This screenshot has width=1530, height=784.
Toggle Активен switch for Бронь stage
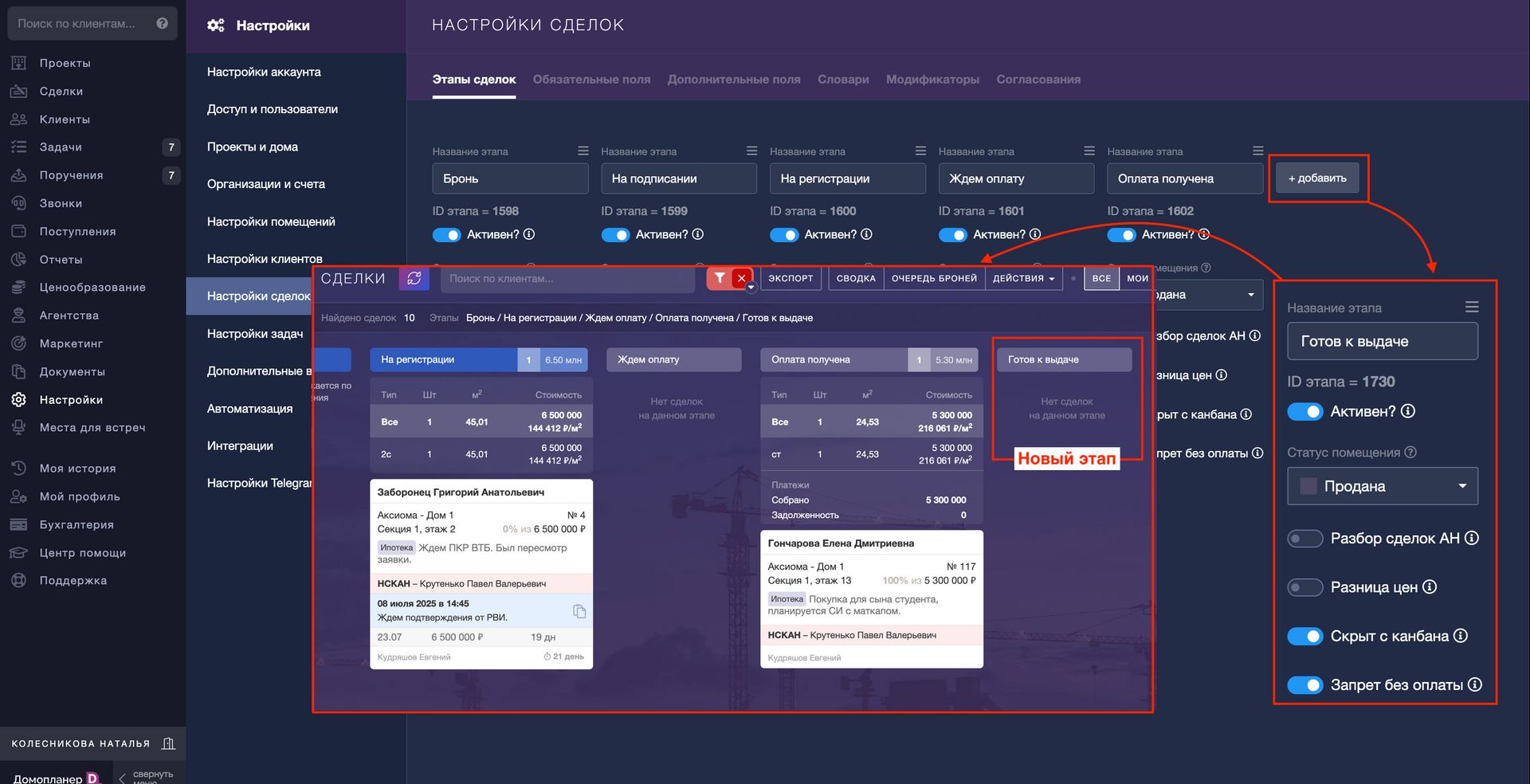447,235
